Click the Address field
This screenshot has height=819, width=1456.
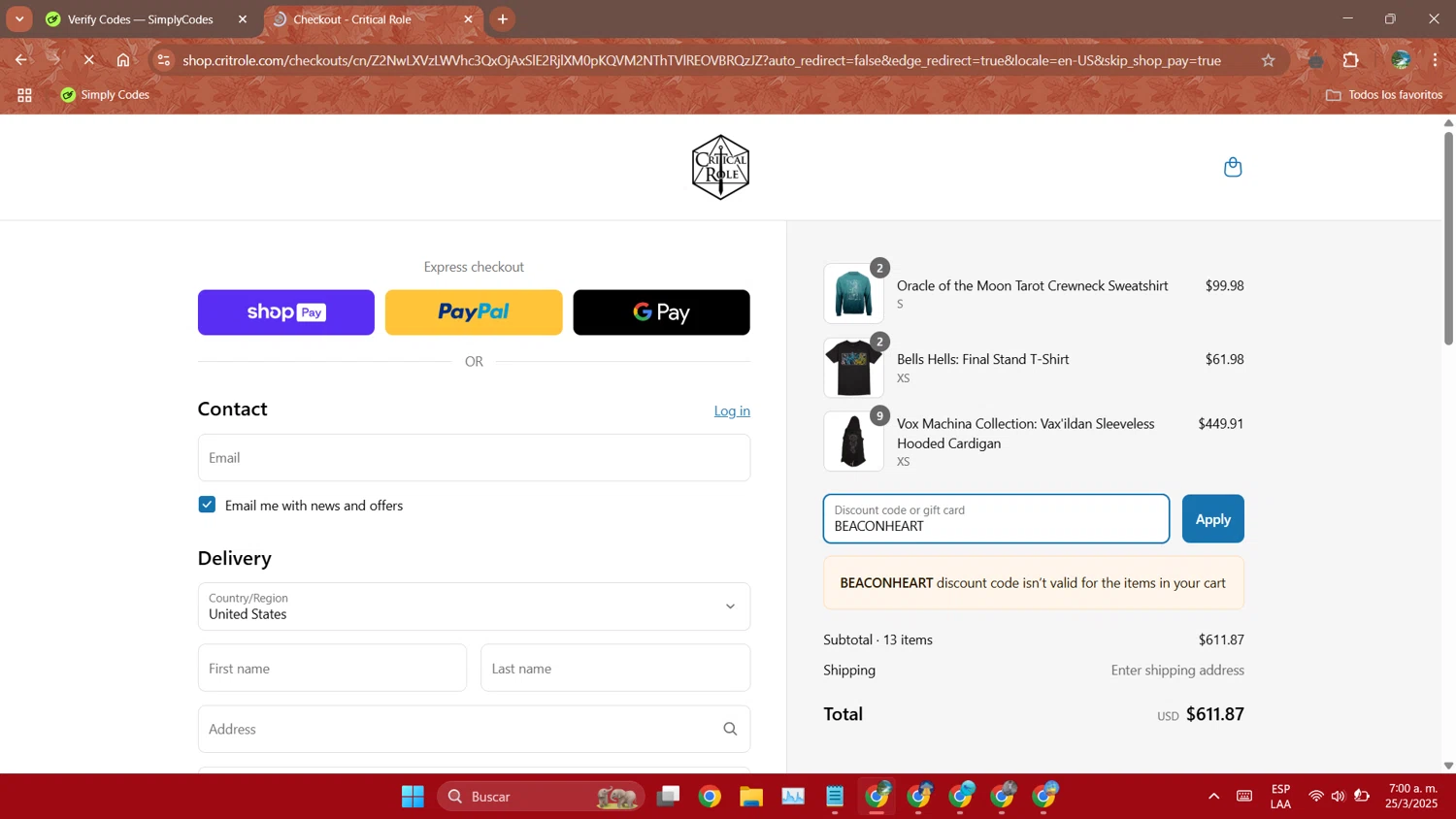pos(474,729)
